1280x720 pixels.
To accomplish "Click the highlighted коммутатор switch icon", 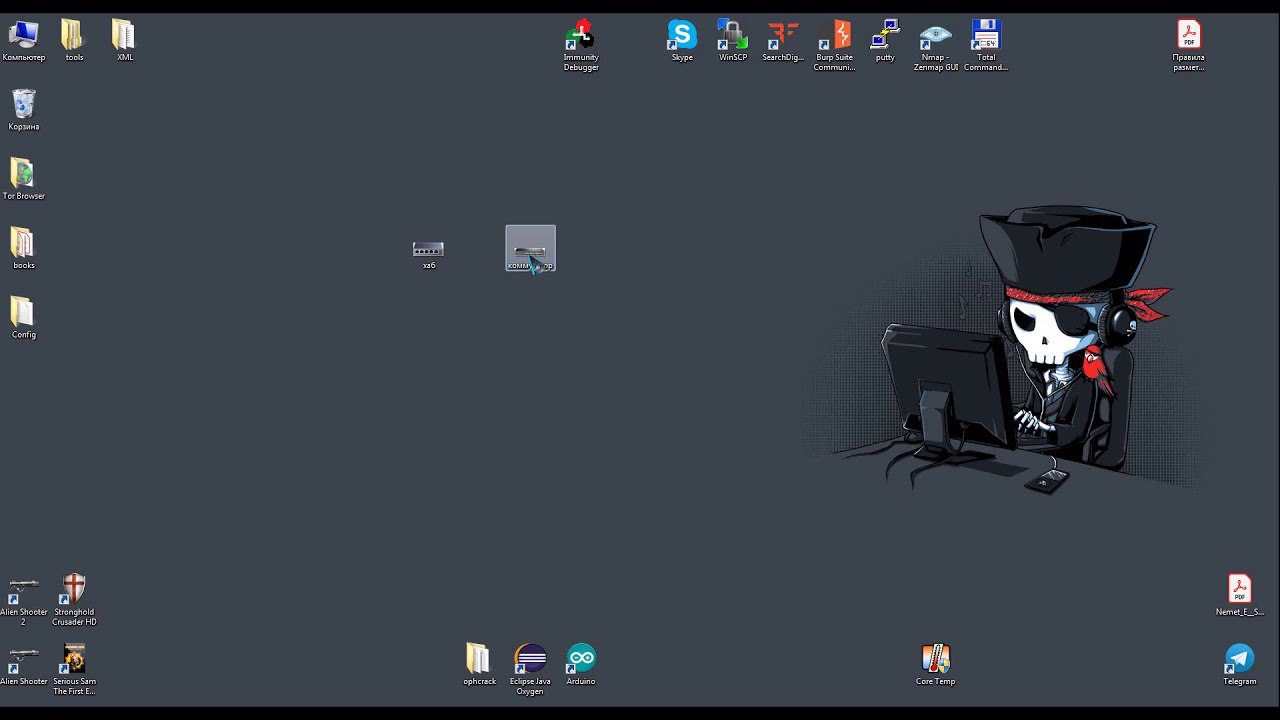I will 530,248.
